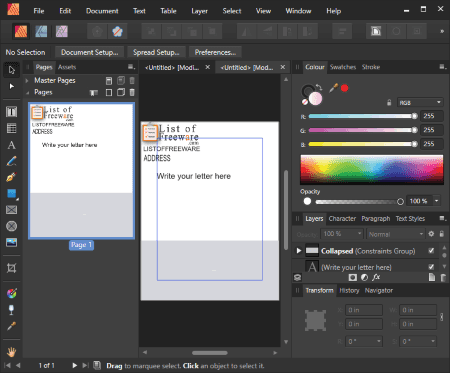Open the Normal blend mode dropdown
Screen dimensions: 450x373
(x=396, y=234)
